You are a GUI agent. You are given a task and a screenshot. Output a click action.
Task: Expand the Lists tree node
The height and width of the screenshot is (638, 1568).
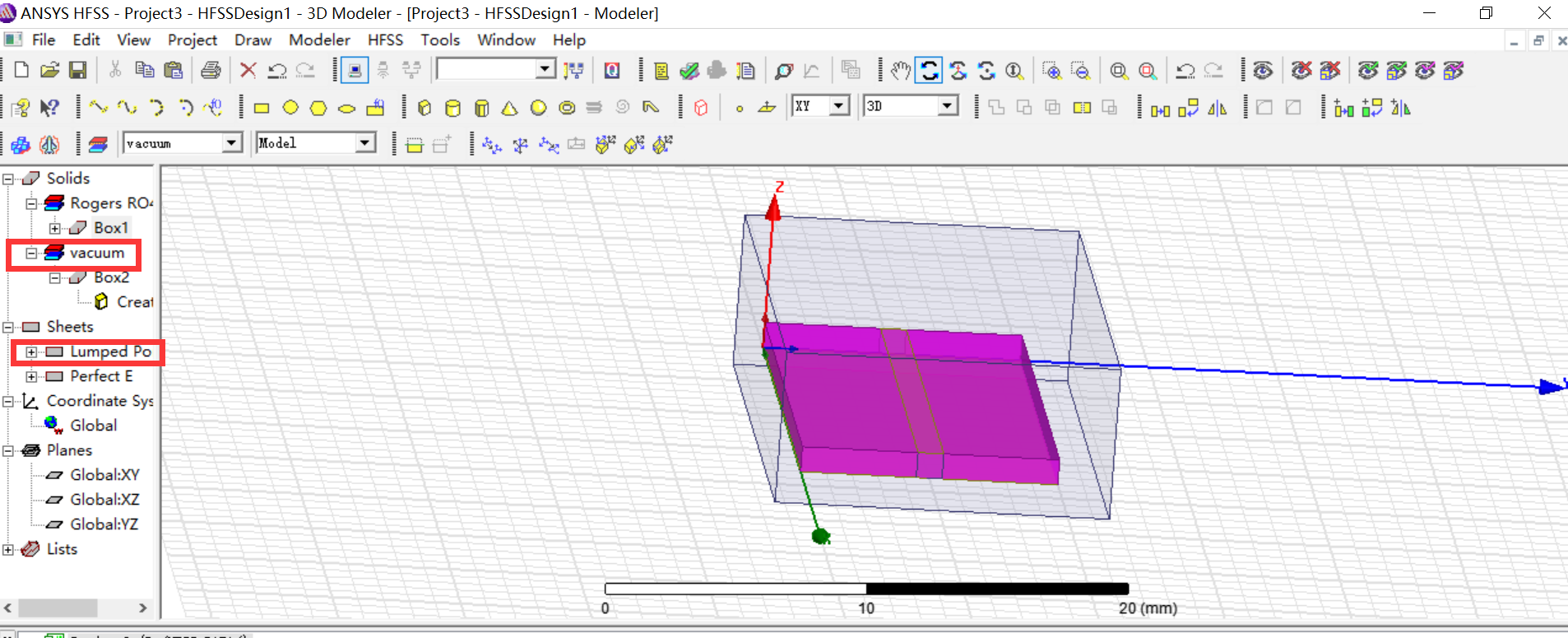point(8,549)
